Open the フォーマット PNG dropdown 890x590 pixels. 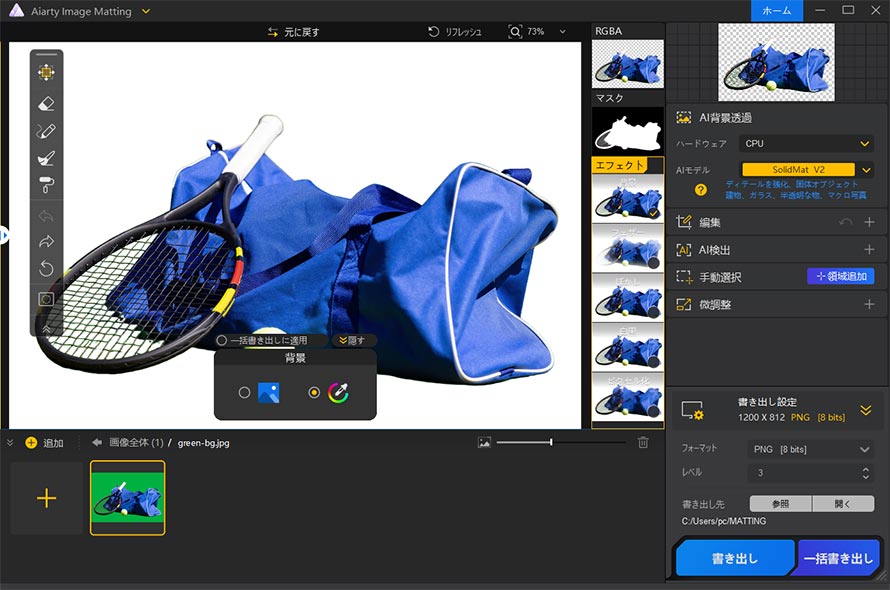click(808, 450)
